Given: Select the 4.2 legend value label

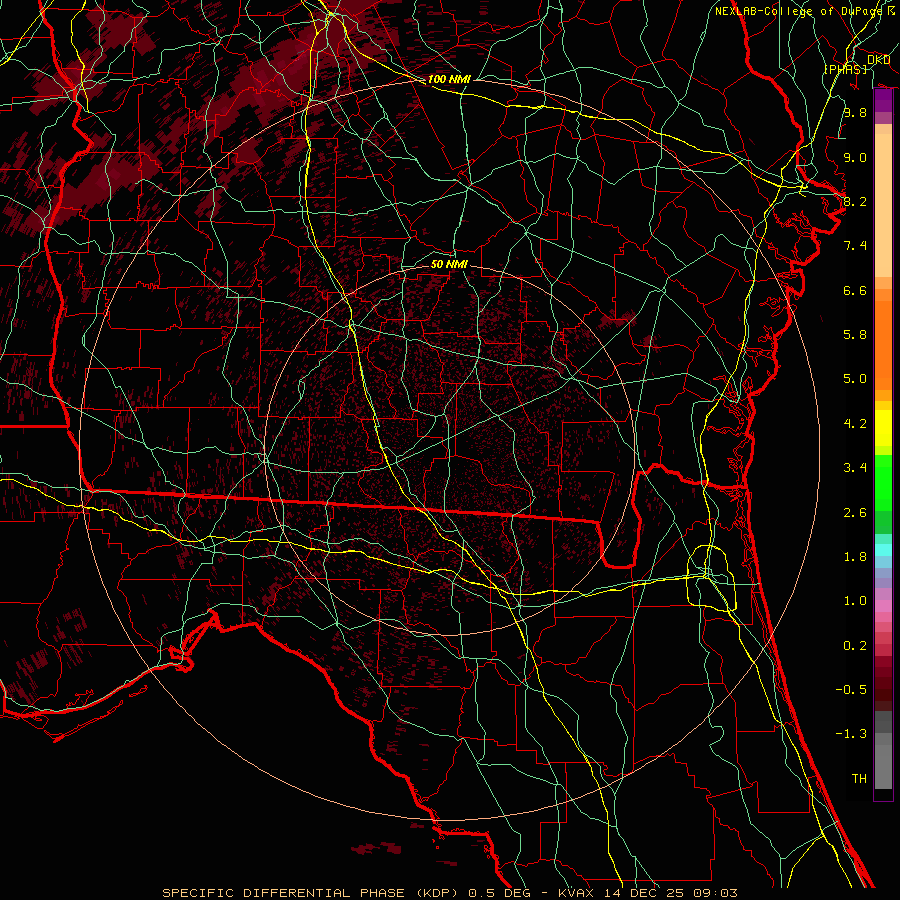Looking at the screenshot, I should click(x=854, y=423).
